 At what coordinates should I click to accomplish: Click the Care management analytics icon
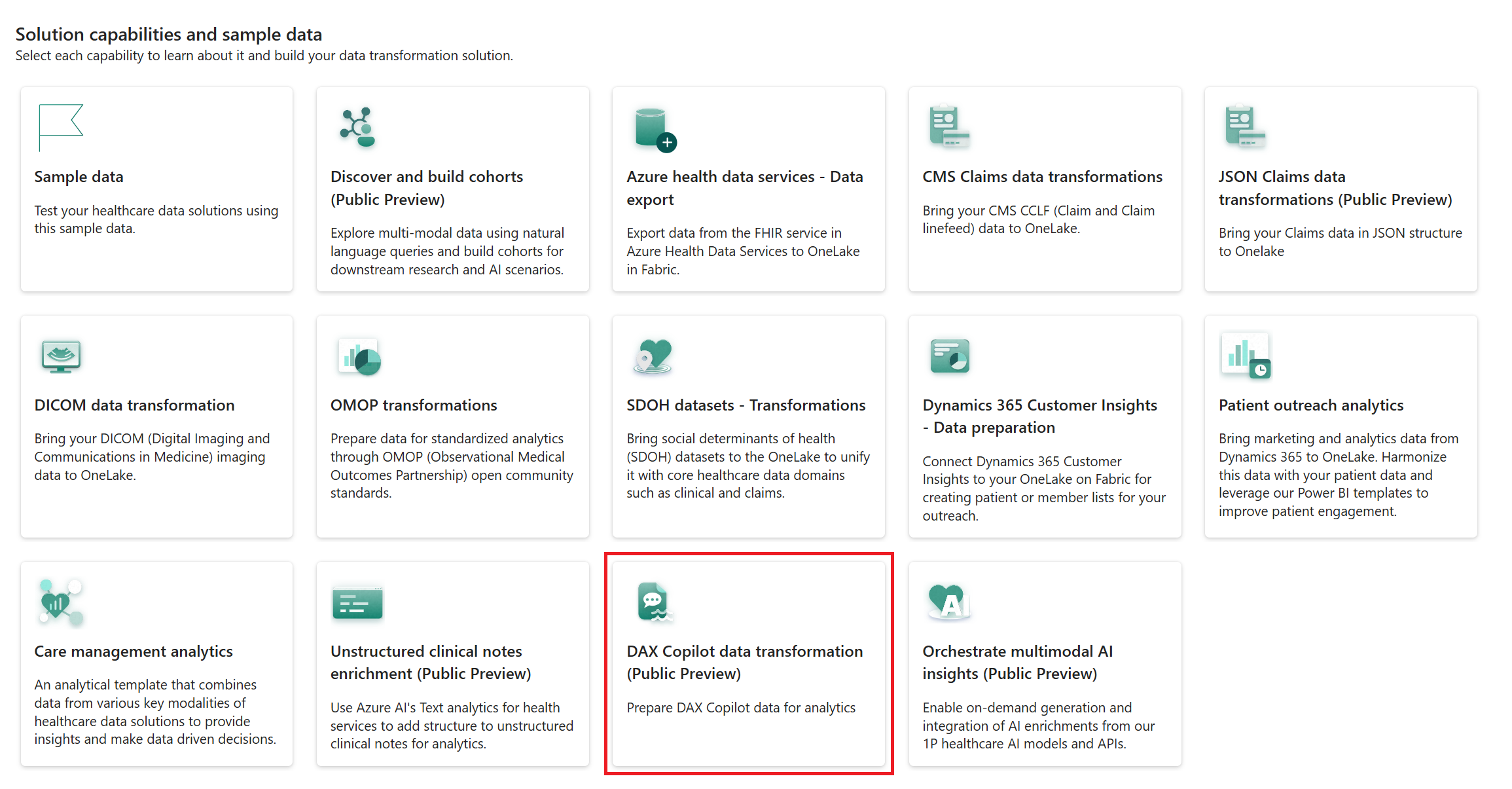point(61,602)
